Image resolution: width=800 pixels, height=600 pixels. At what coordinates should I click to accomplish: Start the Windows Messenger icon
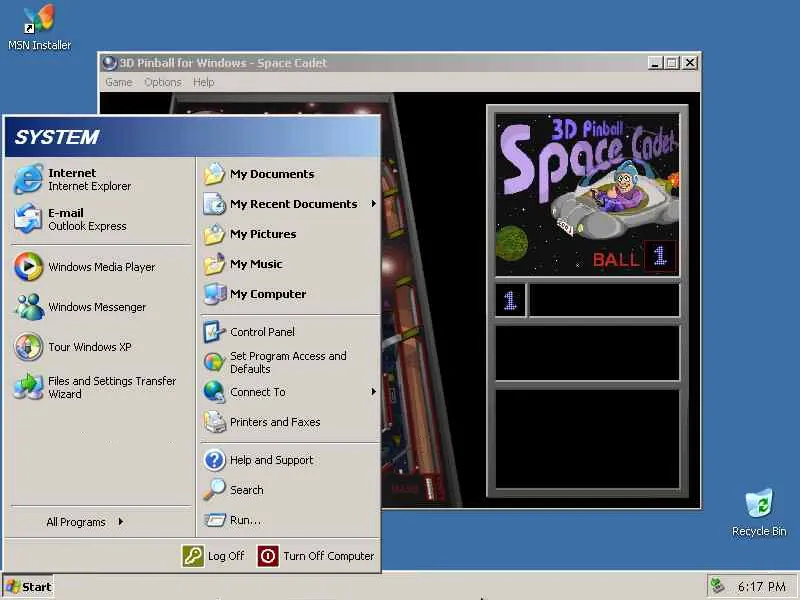click(29, 307)
